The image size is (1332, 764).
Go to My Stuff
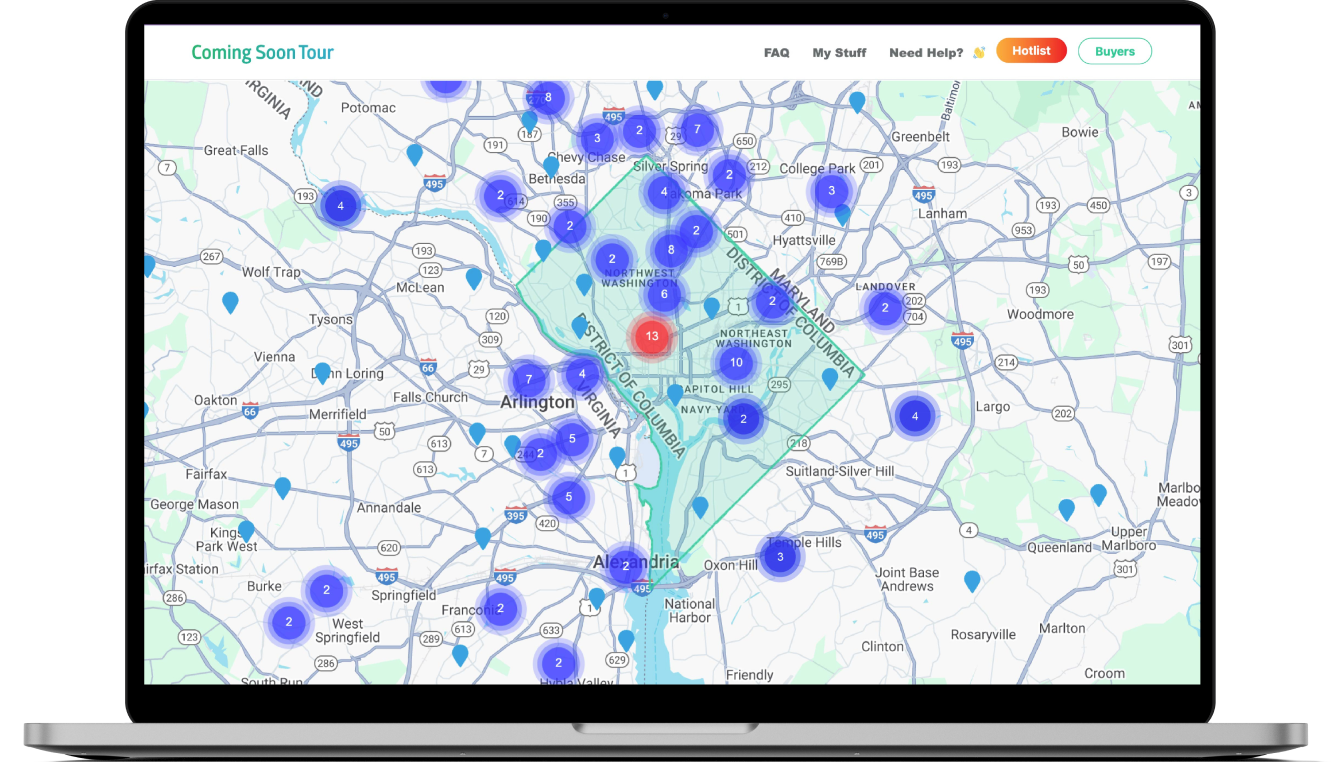point(839,52)
